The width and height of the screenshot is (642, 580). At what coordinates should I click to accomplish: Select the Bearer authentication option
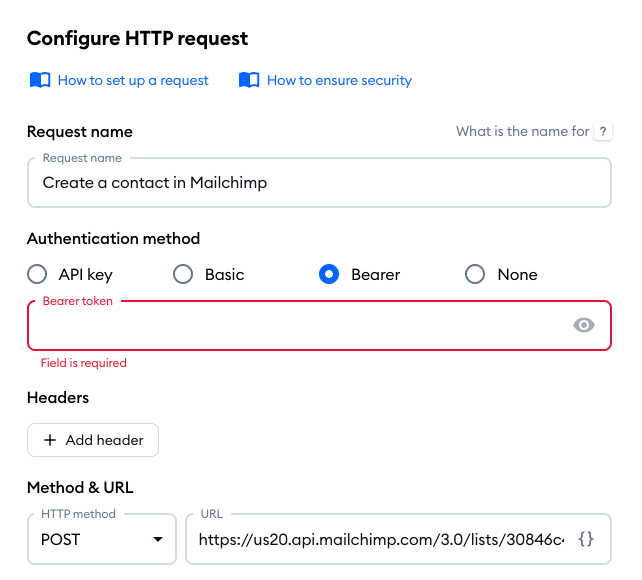point(329,274)
